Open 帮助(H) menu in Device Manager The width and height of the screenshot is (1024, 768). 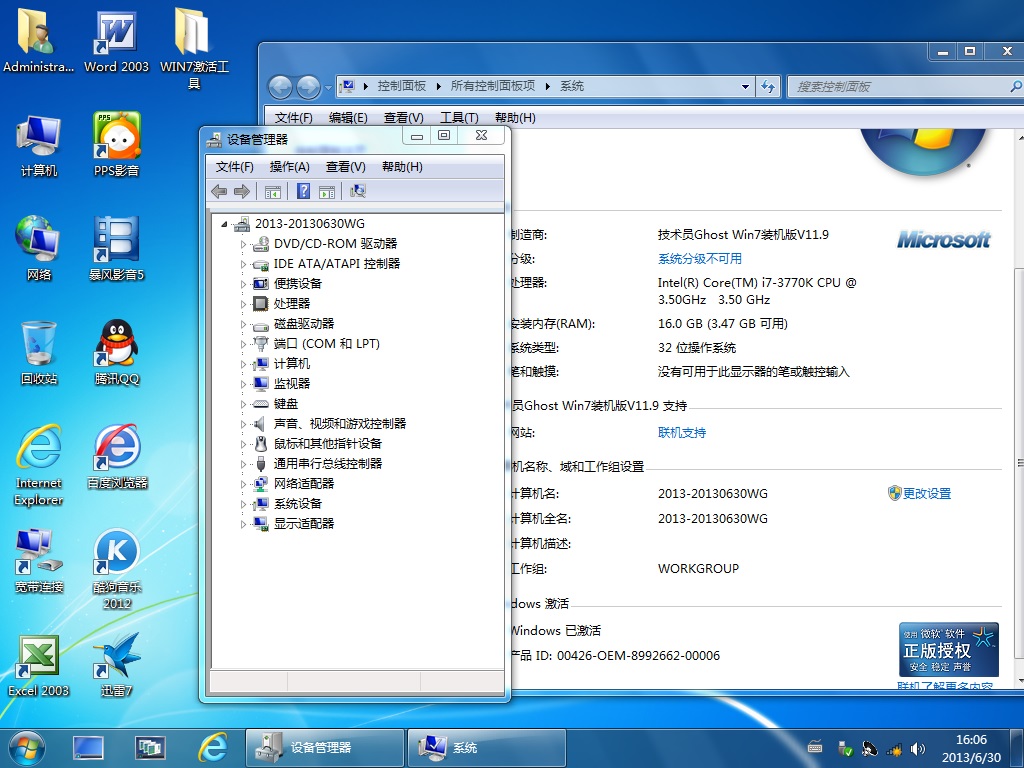pos(402,167)
